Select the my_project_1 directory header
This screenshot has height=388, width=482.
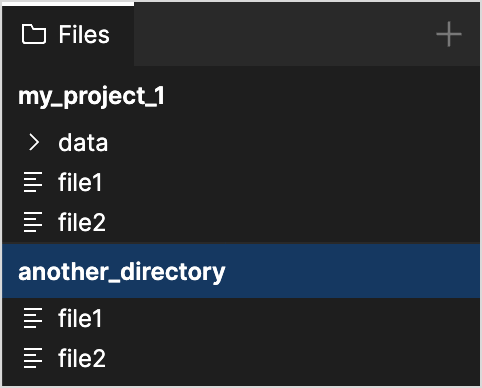pos(91,97)
